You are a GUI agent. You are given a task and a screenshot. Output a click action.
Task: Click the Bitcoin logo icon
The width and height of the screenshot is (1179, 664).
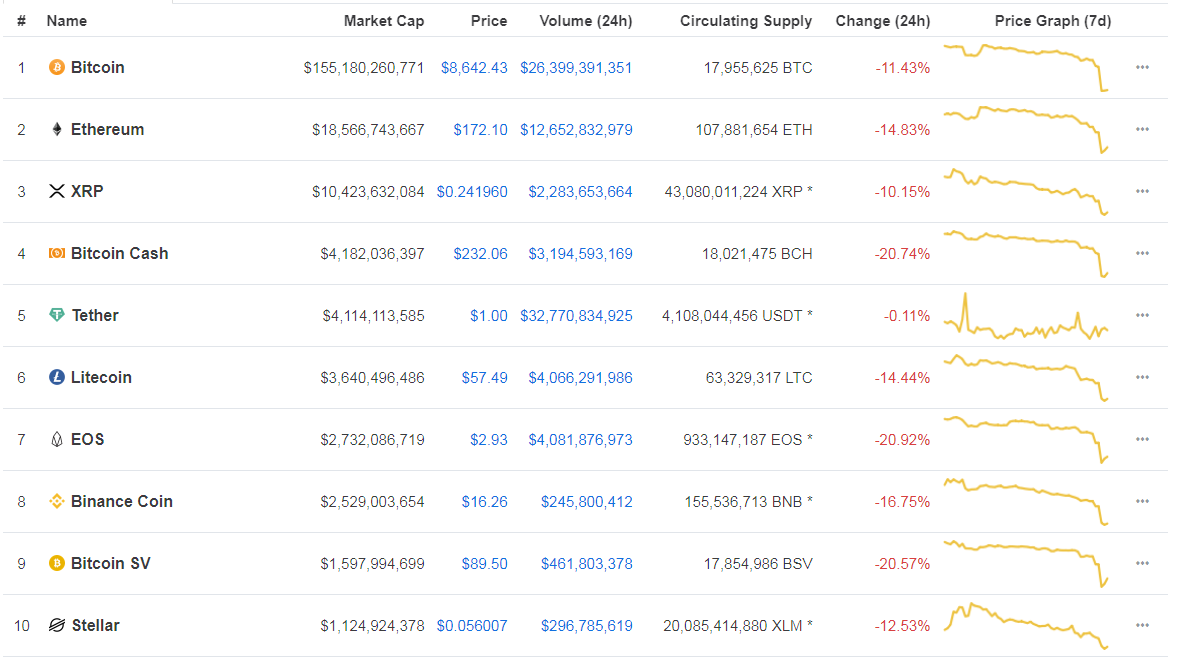56,68
